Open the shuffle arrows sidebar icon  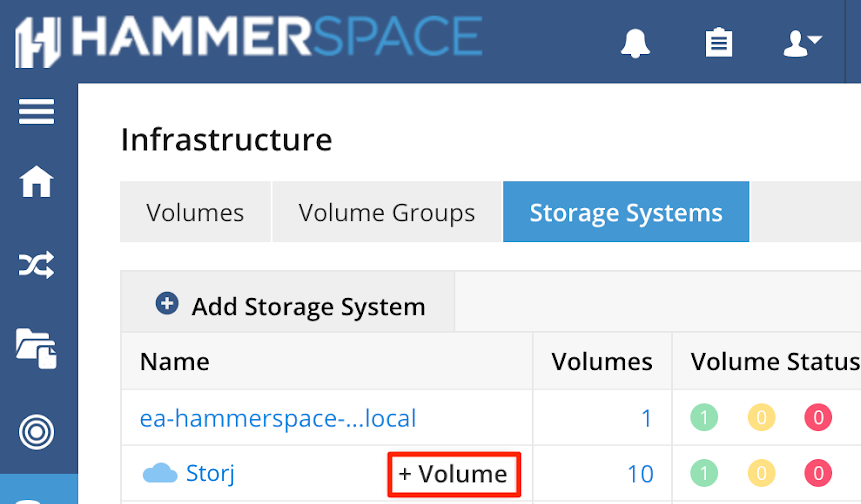tap(36, 265)
